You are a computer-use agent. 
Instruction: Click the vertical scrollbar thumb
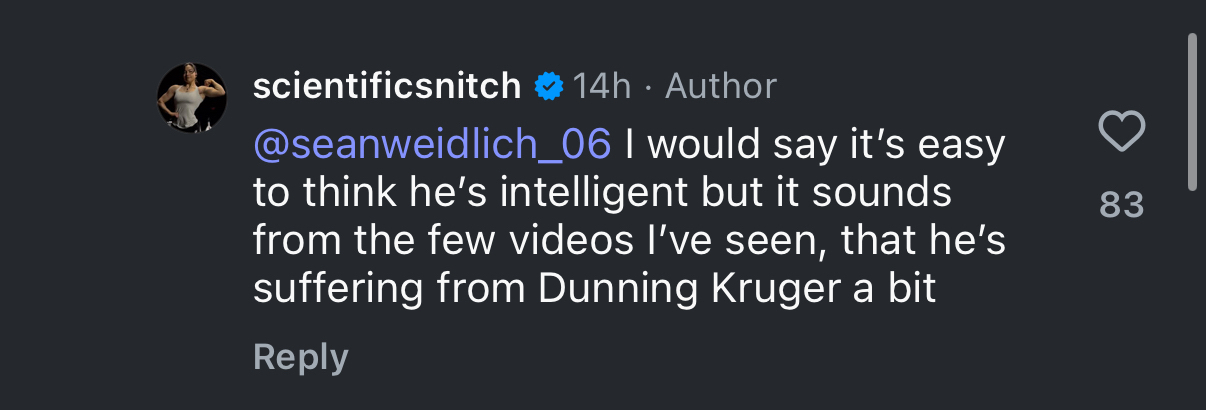(x=1191, y=110)
